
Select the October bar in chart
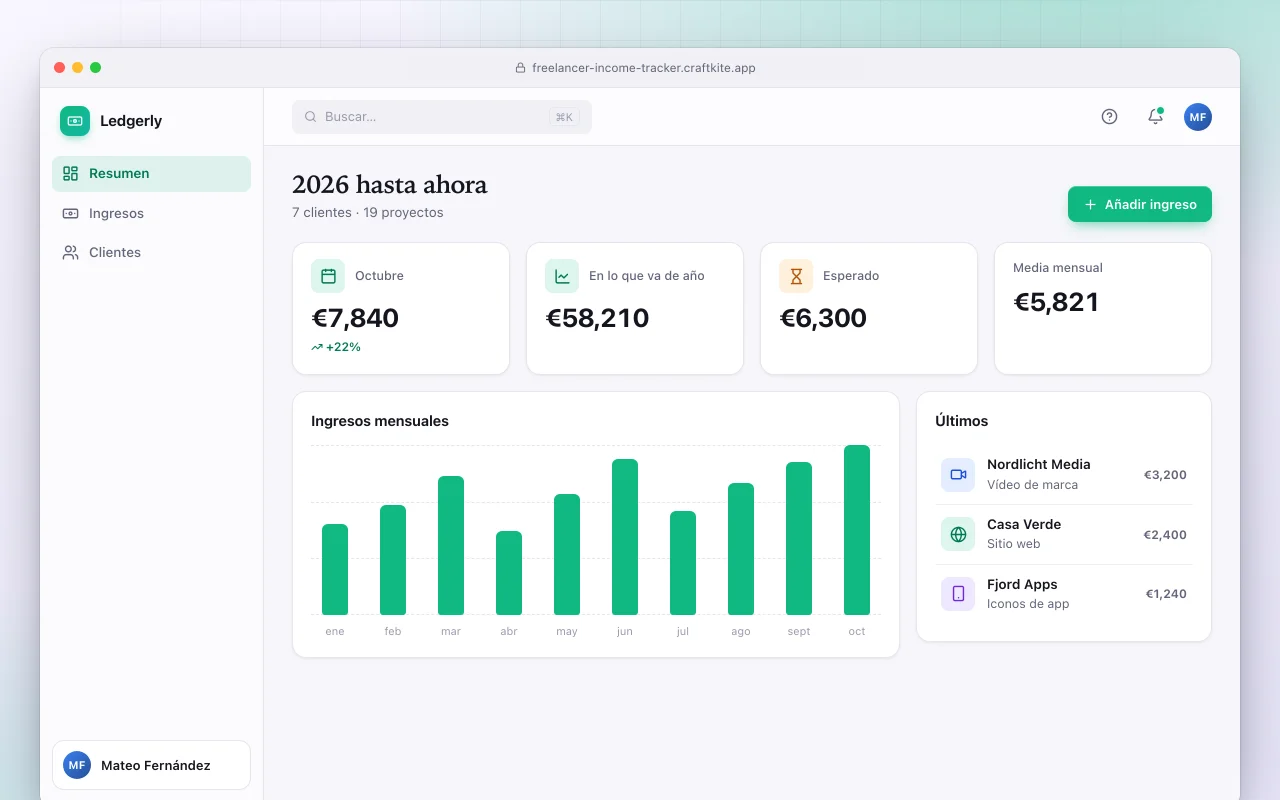[857, 530]
